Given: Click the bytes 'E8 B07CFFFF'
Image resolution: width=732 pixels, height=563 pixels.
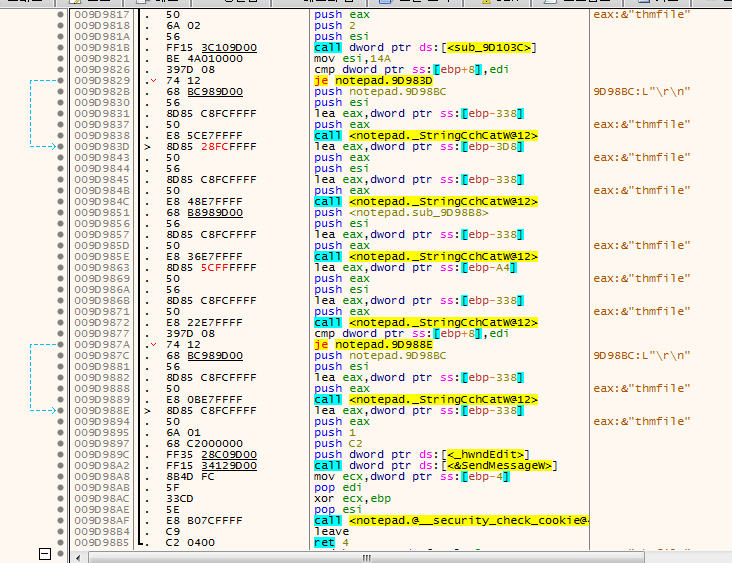Looking at the screenshot, I should click(204, 521).
